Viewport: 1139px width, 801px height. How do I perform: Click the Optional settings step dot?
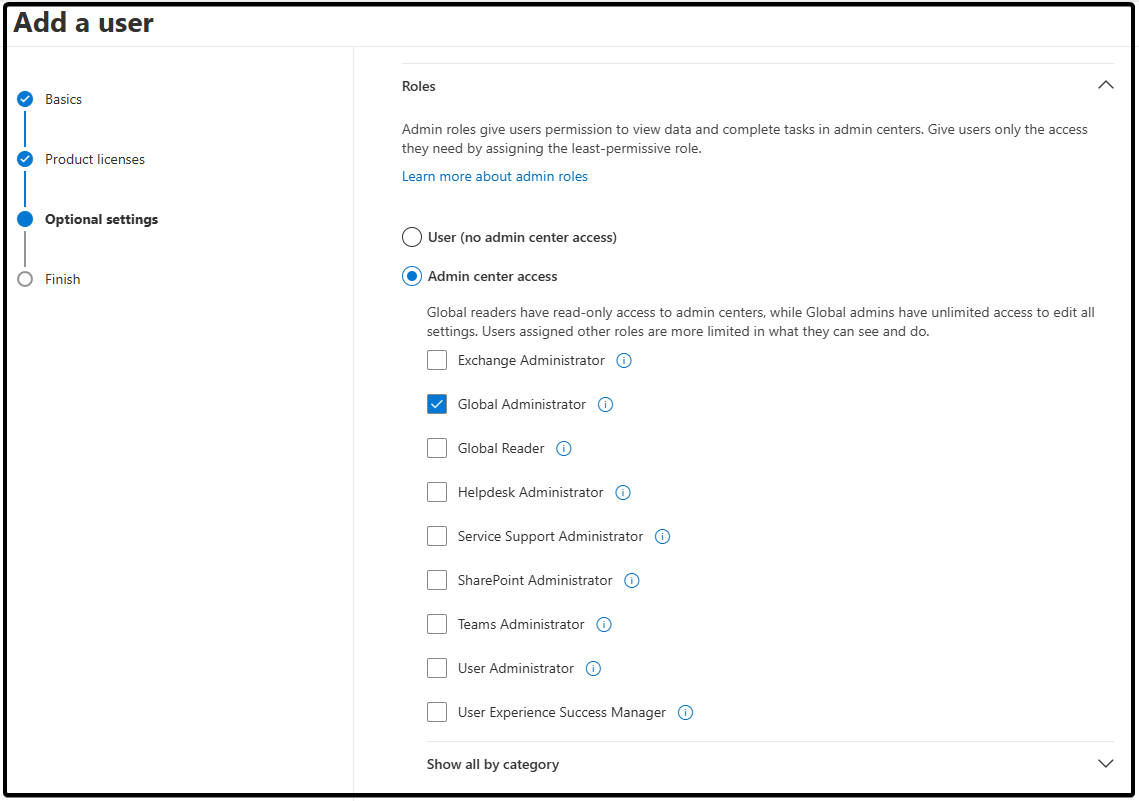pos(25,219)
